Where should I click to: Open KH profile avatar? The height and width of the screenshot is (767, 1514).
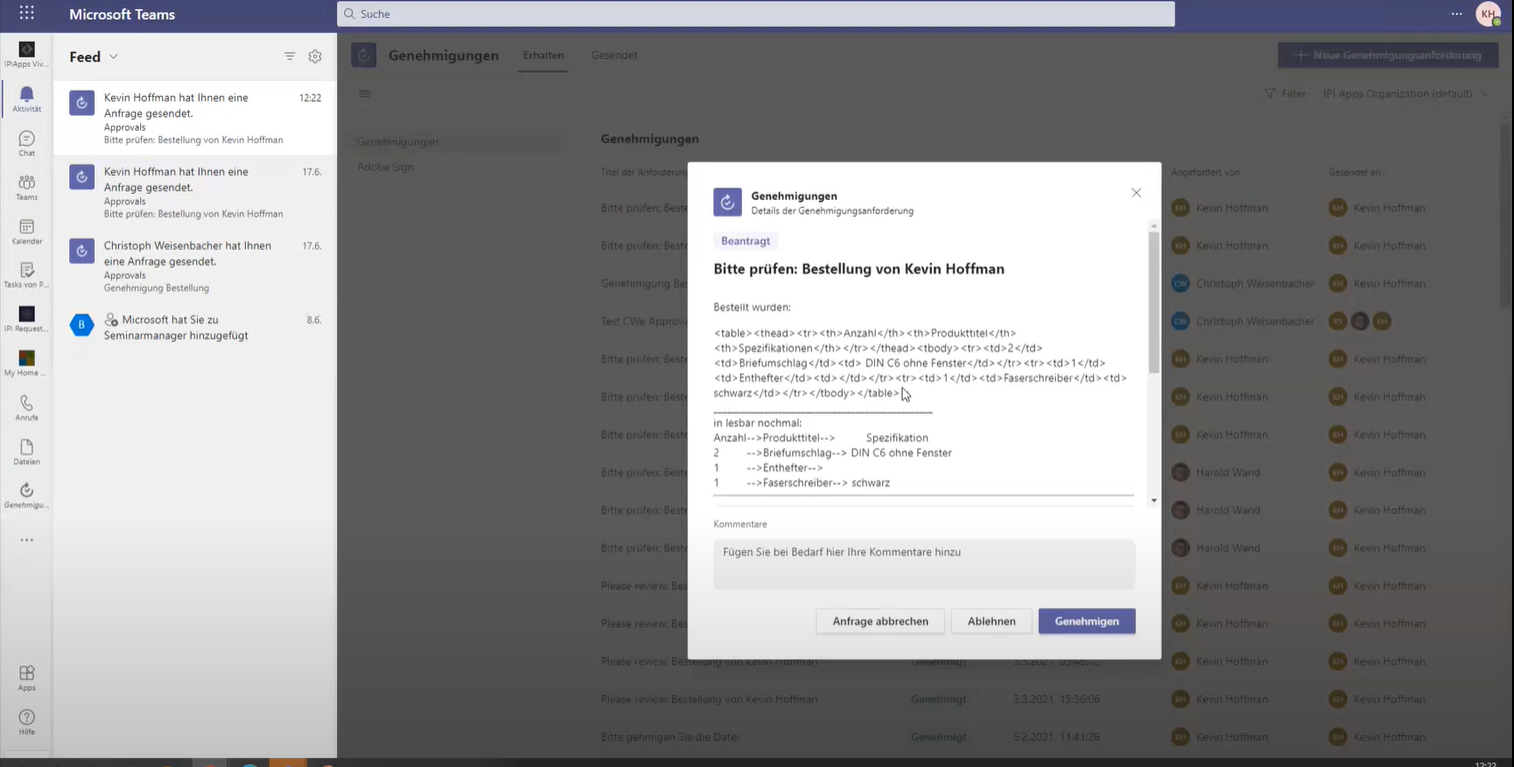coord(1489,14)
